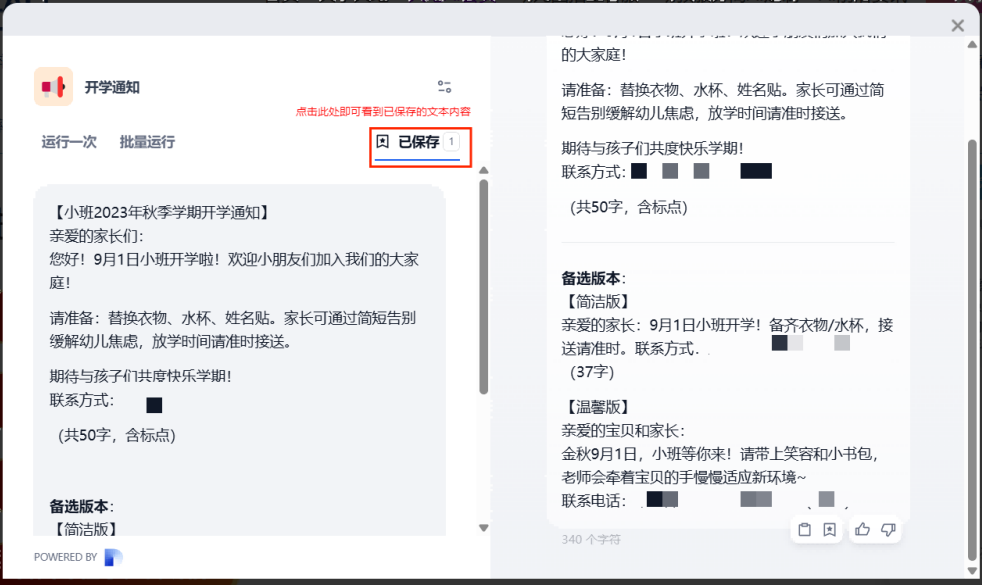
Task: Click the right panel's scrollbar thumb
Action: coord(972,350)
